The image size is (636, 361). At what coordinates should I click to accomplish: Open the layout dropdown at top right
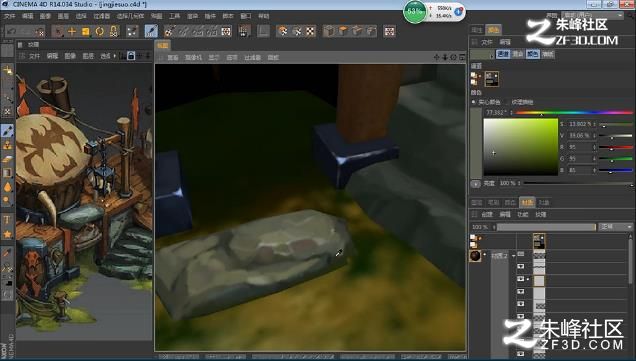593,15
